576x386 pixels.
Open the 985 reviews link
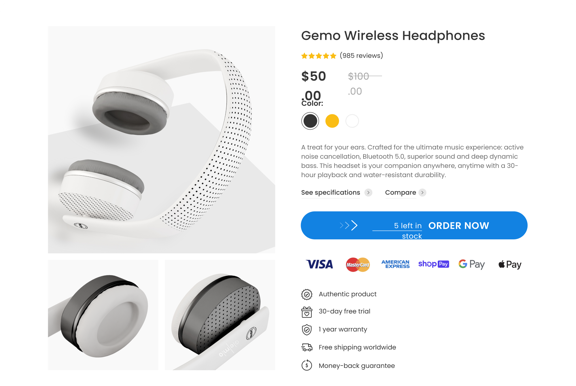click(361, 55)
